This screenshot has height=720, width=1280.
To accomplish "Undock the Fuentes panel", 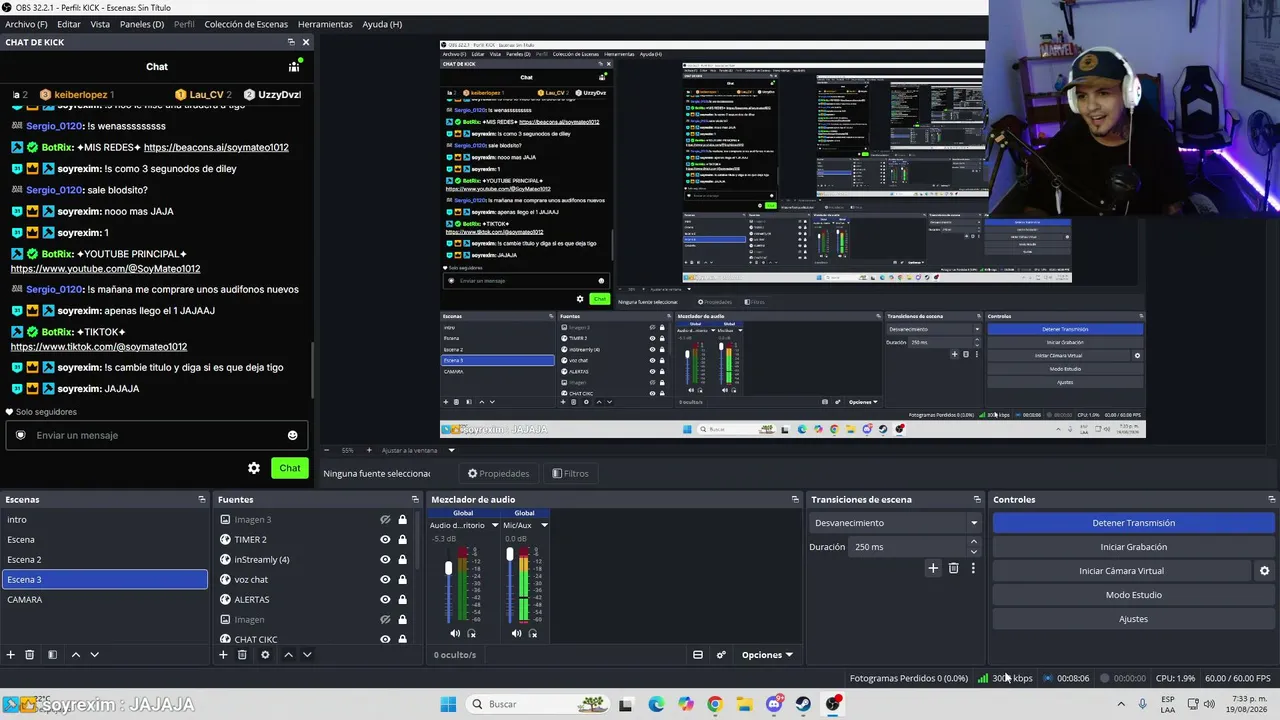I will click(415, 499).
